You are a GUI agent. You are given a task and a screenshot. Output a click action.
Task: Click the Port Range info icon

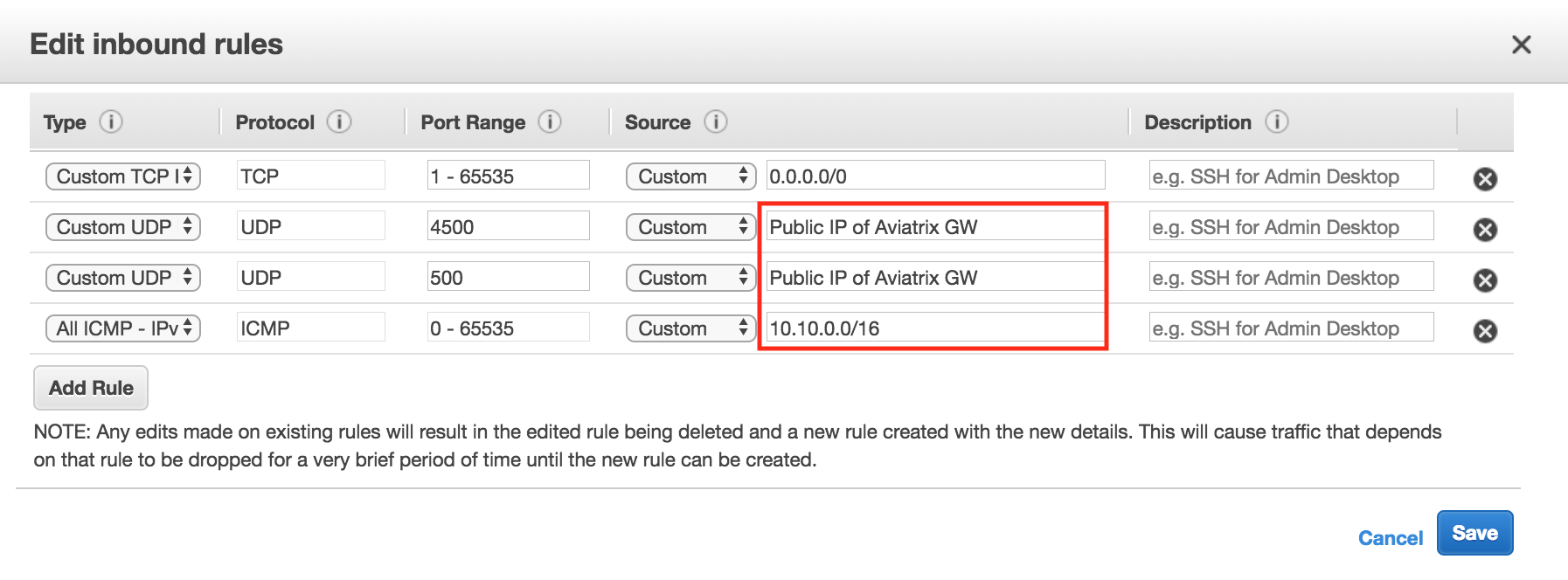(550, 121)
